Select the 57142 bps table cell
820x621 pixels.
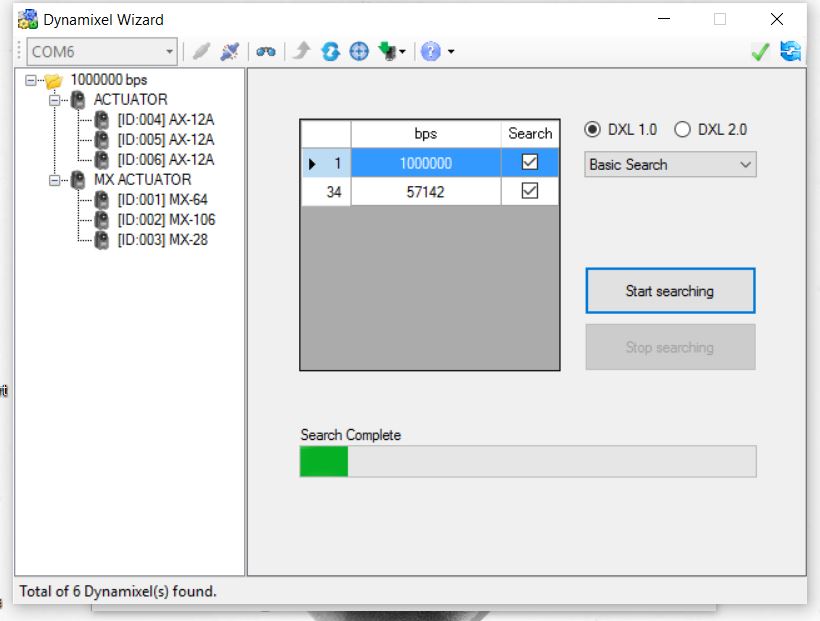pos(426,191)
